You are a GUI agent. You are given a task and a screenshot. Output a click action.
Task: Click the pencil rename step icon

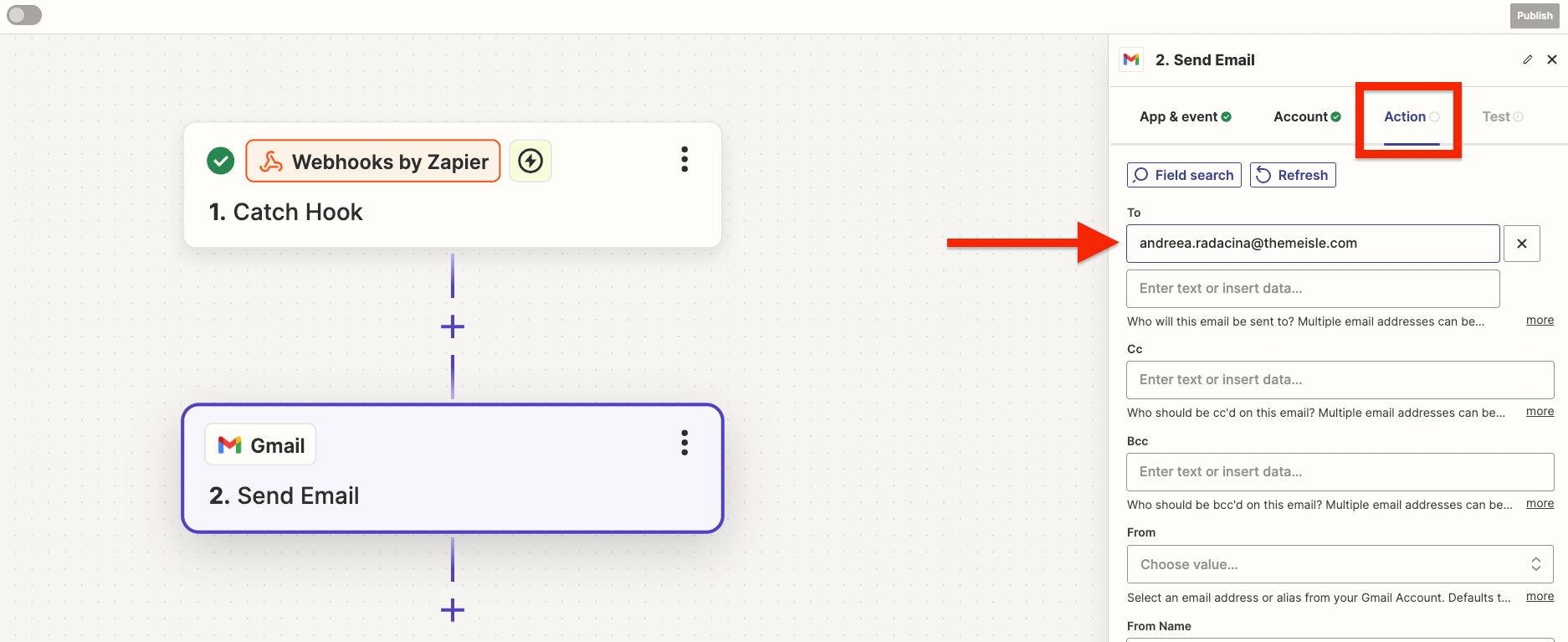[1527, 59]
